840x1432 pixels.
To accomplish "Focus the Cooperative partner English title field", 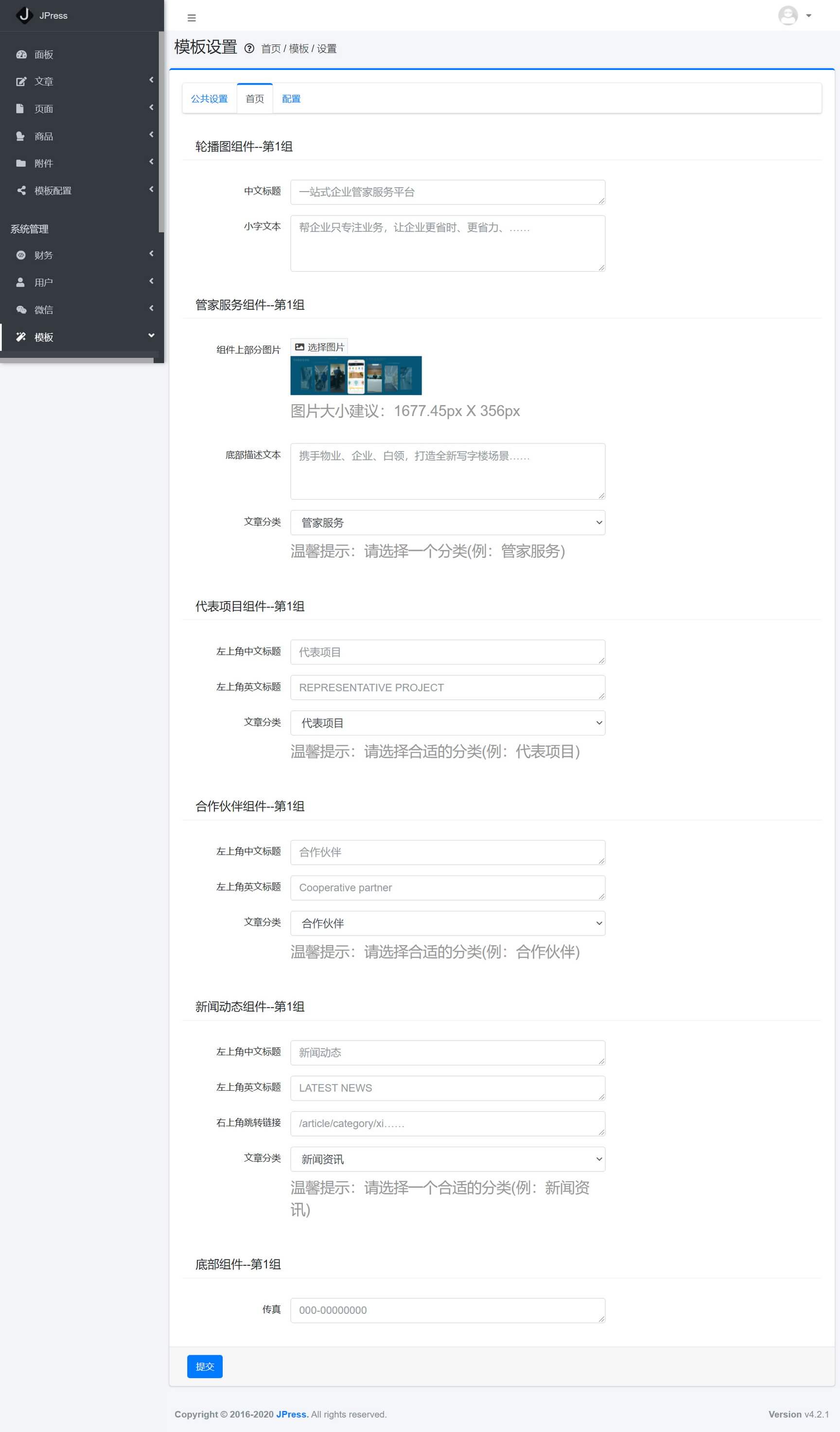I will [448, 888].
